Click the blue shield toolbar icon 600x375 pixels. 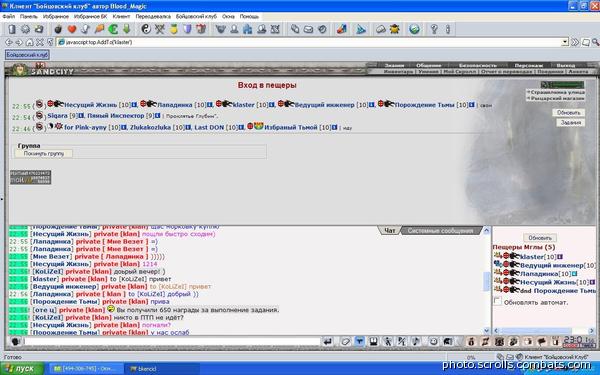tap(187, 29)
